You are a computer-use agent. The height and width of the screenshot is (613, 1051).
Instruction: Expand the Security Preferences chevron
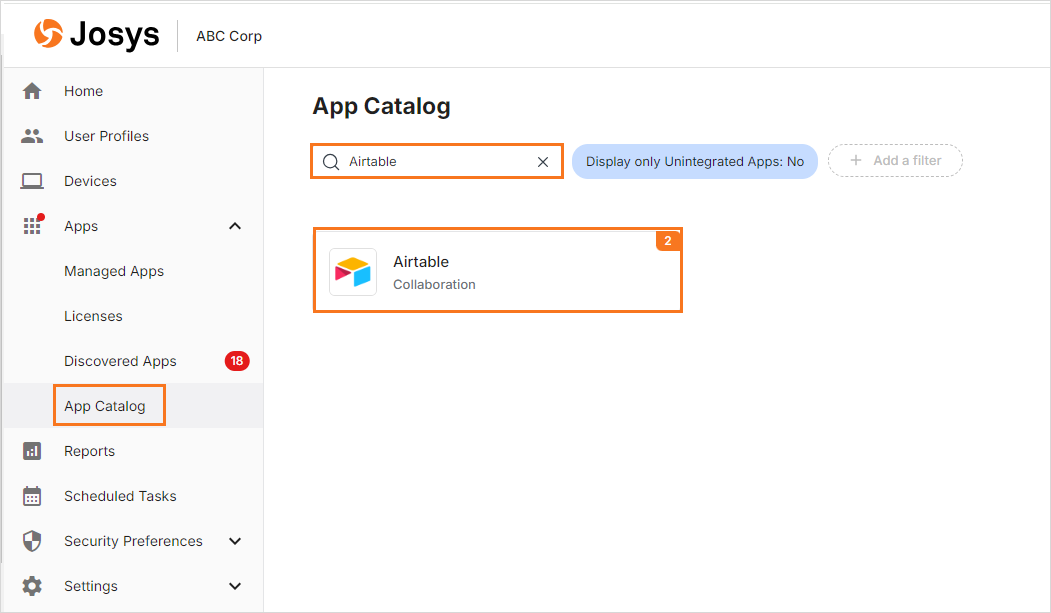point(235,541)
